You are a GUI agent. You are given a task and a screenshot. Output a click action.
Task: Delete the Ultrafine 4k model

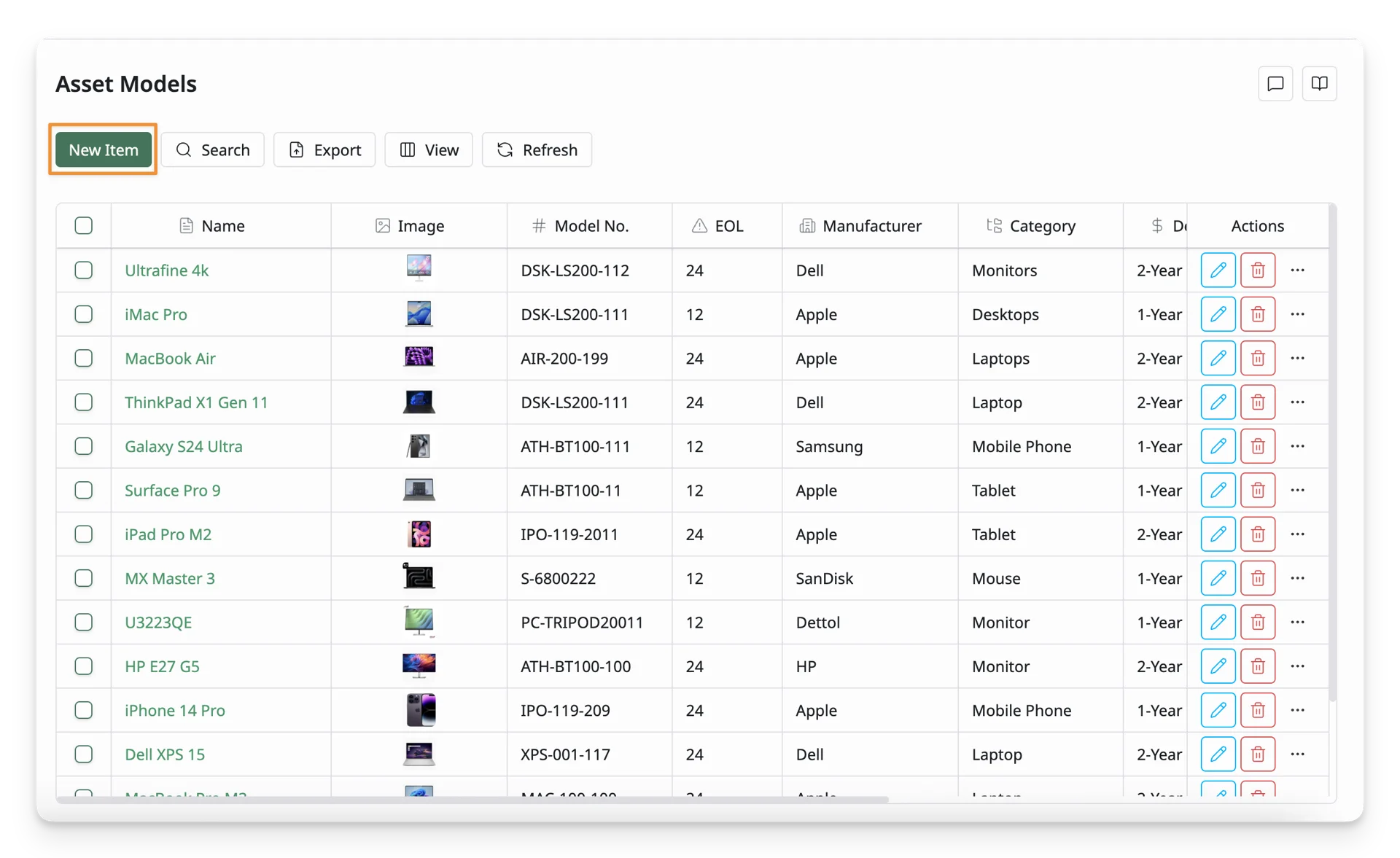(1258, 270)
